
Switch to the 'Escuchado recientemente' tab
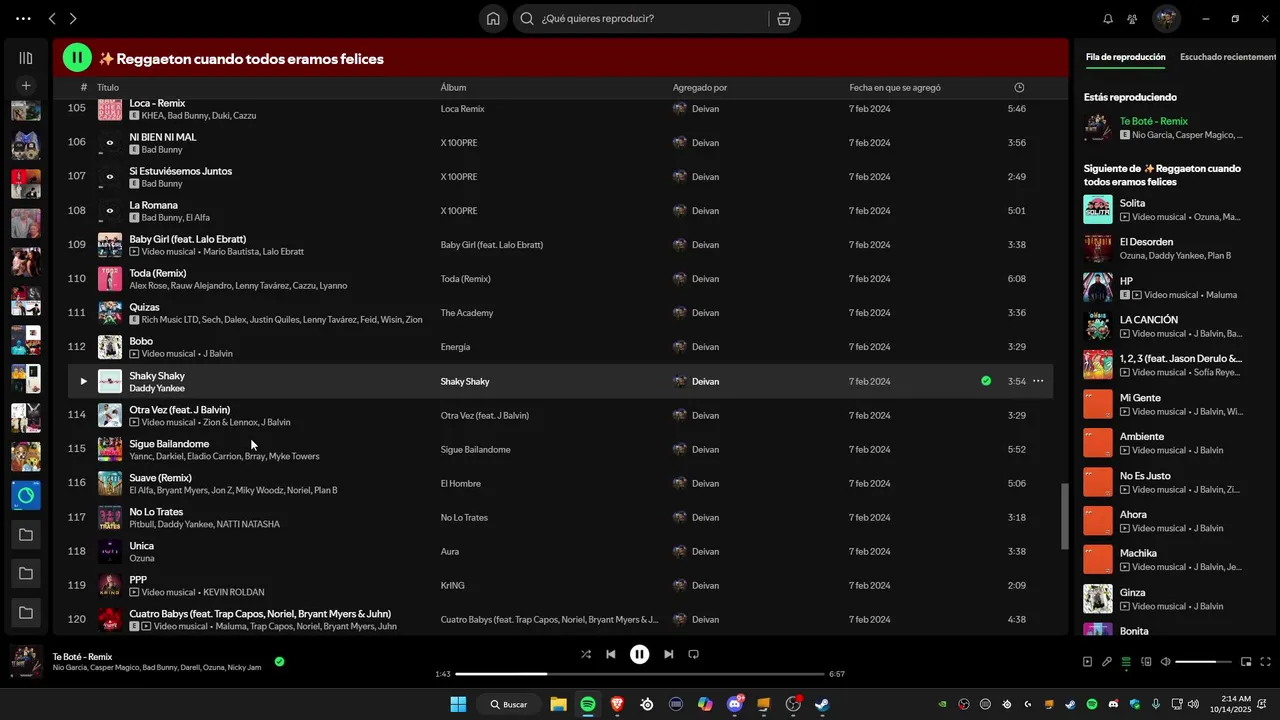(x=1229, y=57)
